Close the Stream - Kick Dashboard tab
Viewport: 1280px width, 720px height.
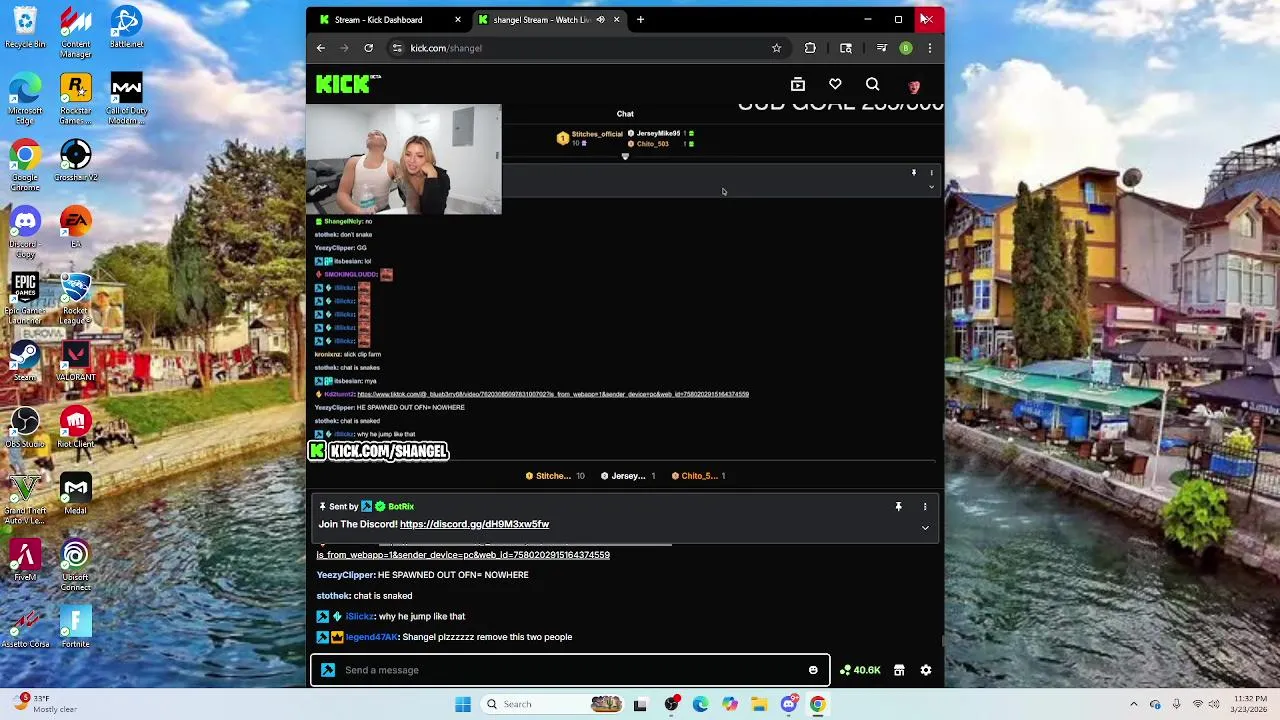(x=458, y=20)
